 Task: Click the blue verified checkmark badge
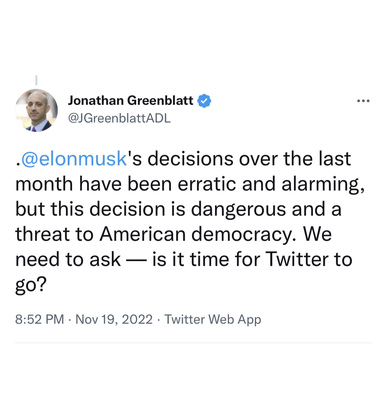tap(204, 101)
